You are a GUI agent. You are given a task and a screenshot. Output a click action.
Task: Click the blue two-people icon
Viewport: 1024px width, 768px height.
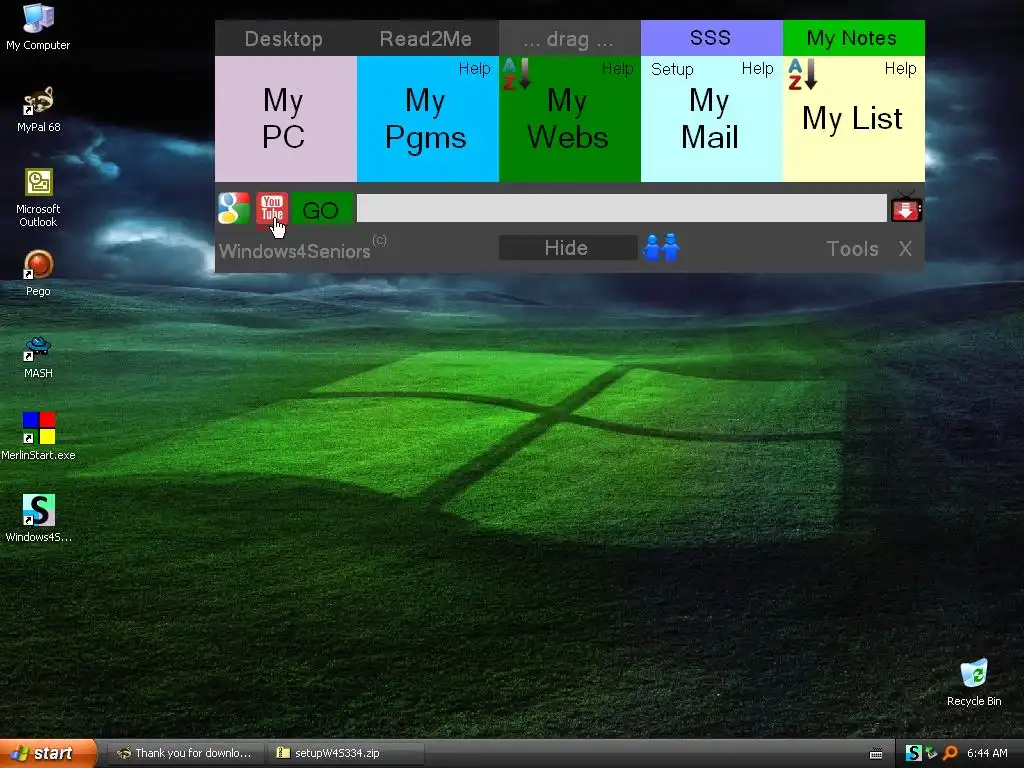(662, 248)
